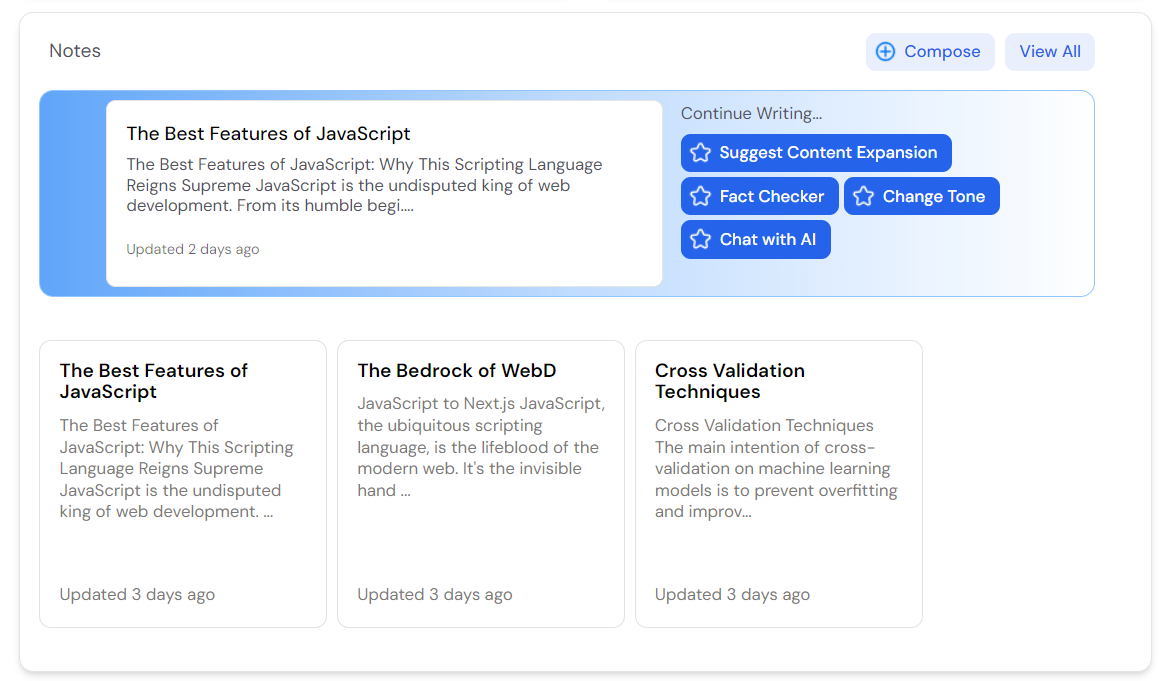Click the featured note's excerpt text
The width and height of the screenshot is (1162, 681).
pos(364,185)
